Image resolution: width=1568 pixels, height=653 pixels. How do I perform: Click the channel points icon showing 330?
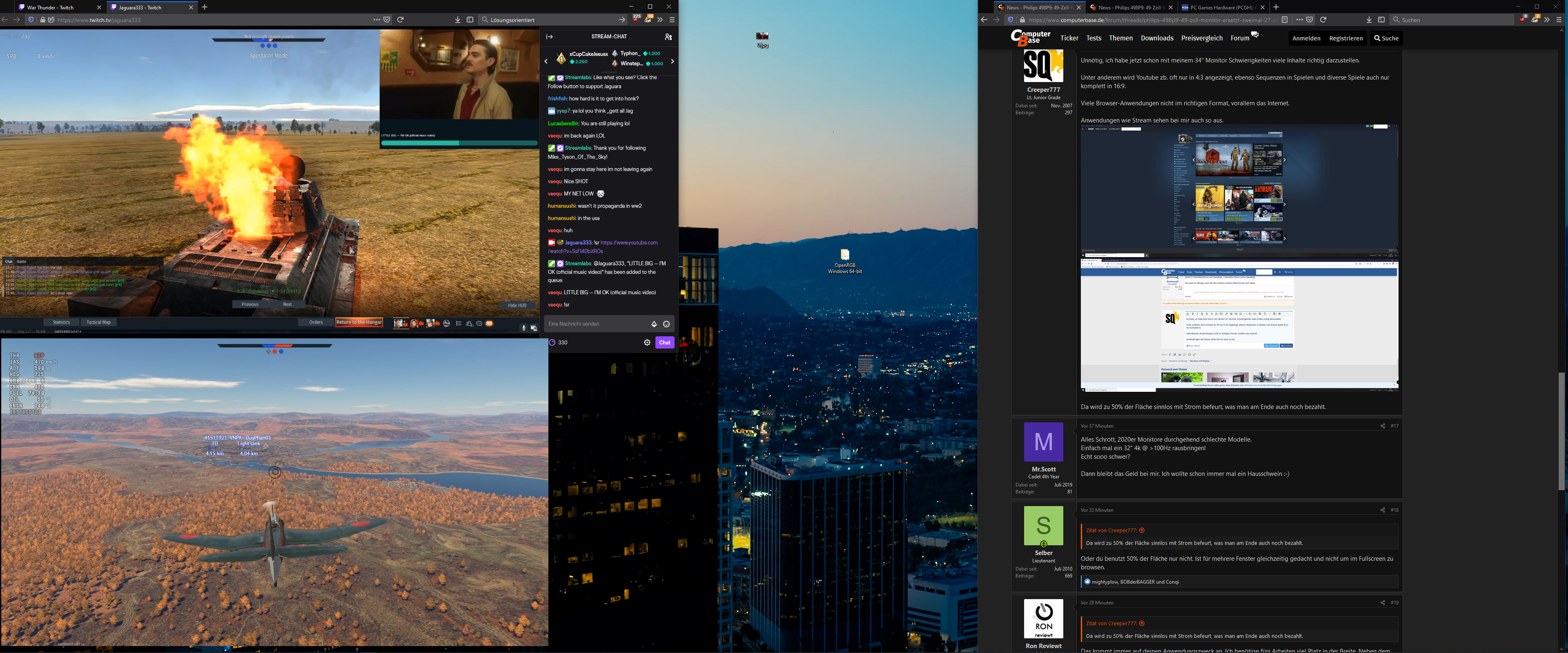(553, 343)
